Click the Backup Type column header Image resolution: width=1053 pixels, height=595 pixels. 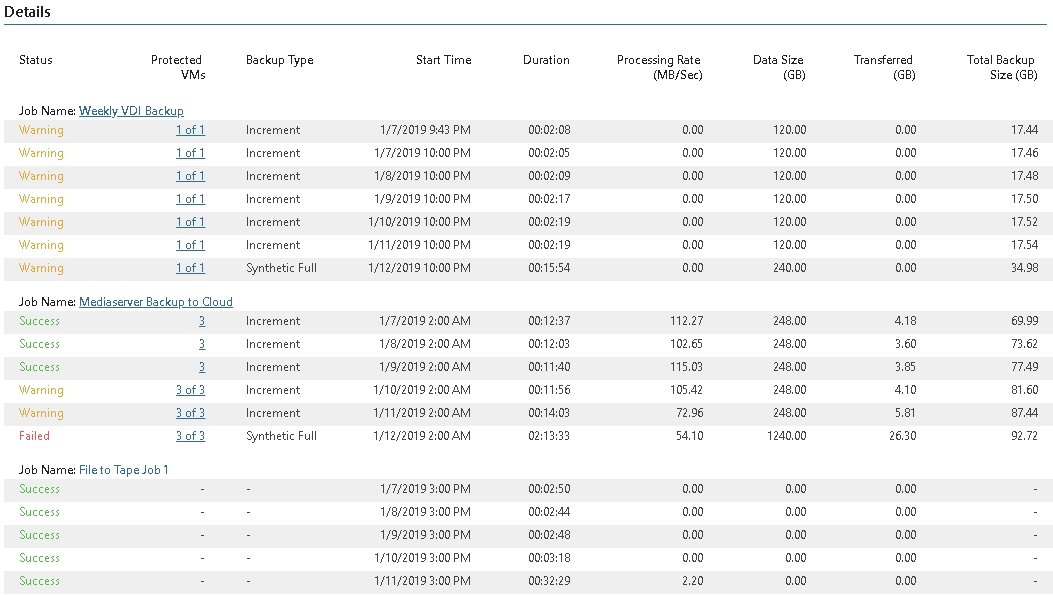click(279, 60)
